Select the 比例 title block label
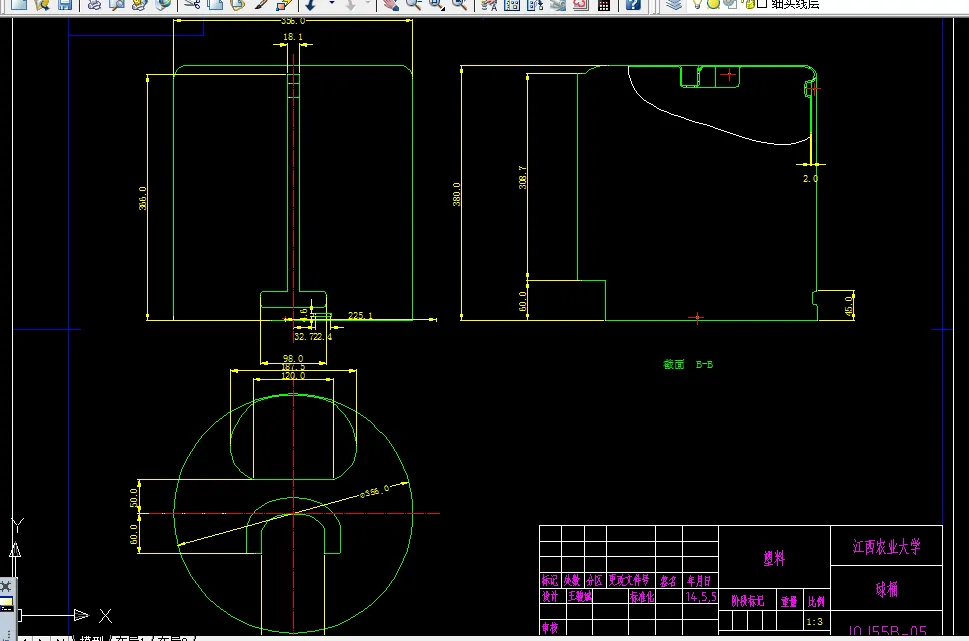The width and height of the screenshot is (969, 641). (816, 601)
